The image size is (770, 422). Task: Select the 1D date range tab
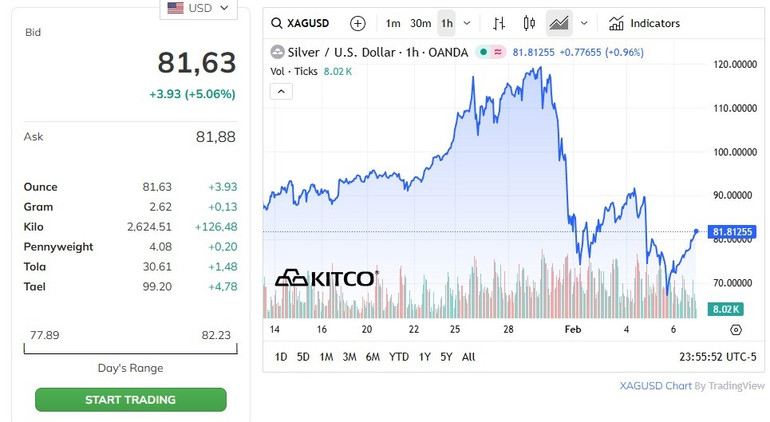point(281,357)
